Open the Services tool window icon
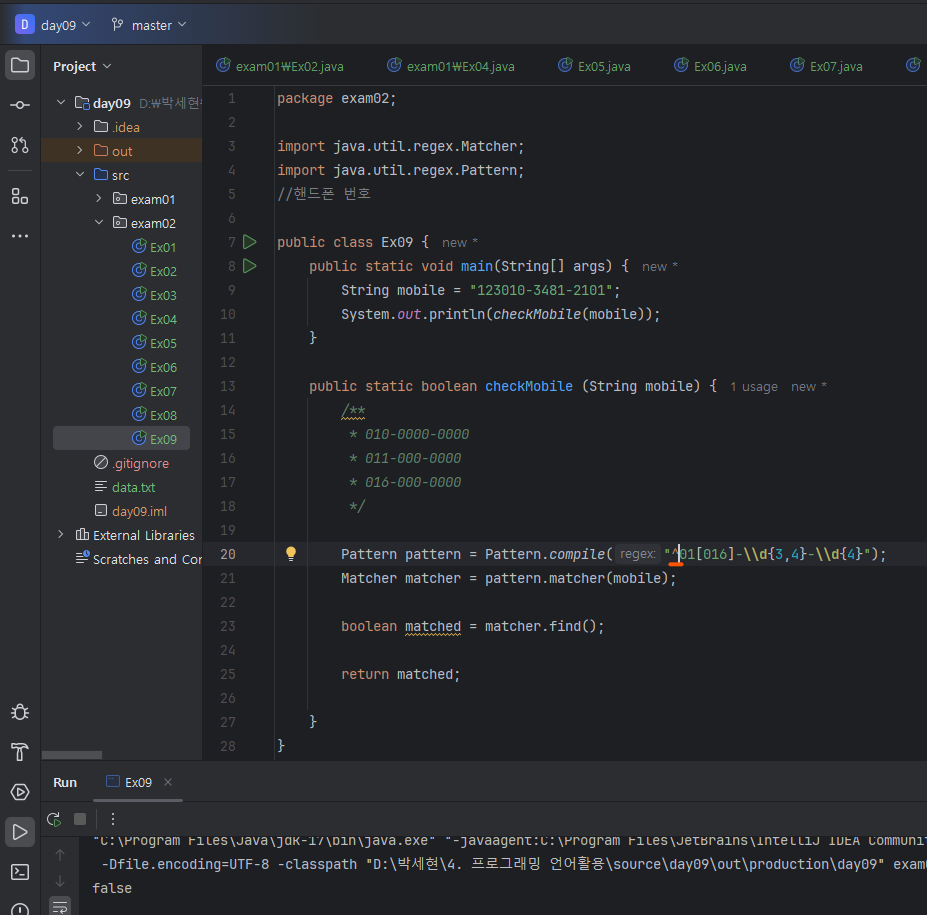This screenshot has height=915, width=927. pyautogui.click(x=20, y=792)
